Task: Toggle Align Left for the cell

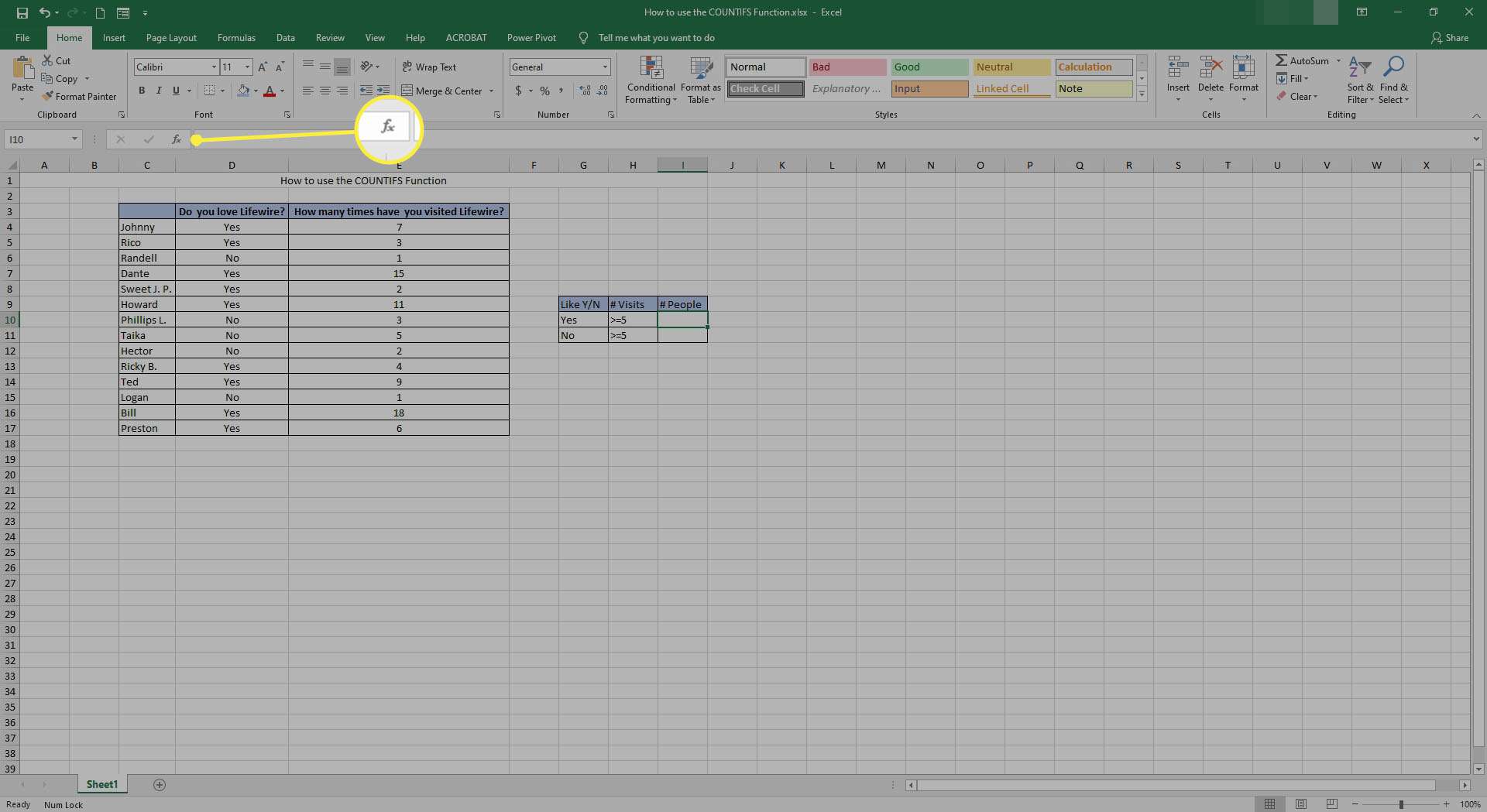Action: [x=307, y=91]
